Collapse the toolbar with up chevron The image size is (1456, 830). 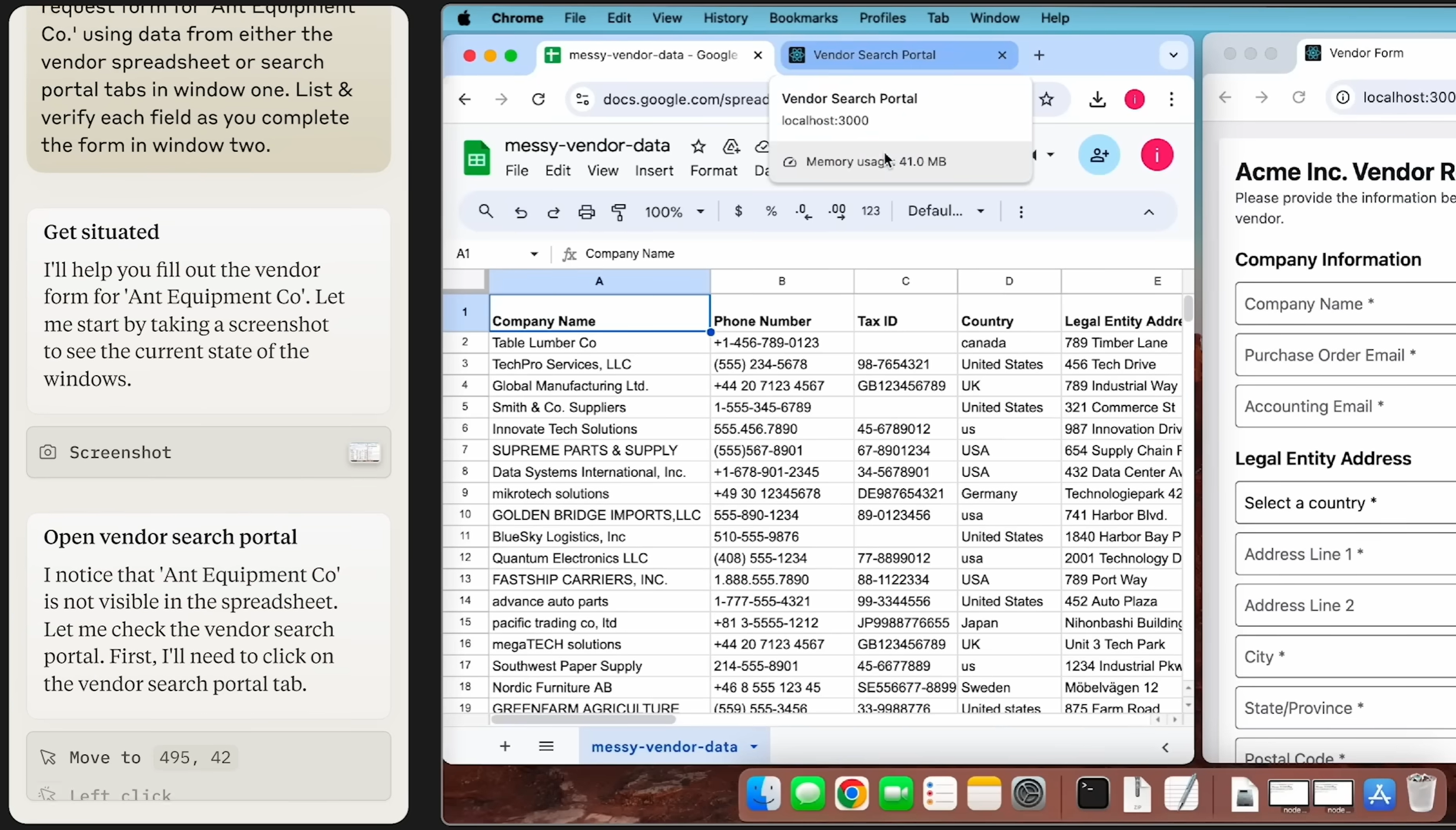pos(1149,212)
